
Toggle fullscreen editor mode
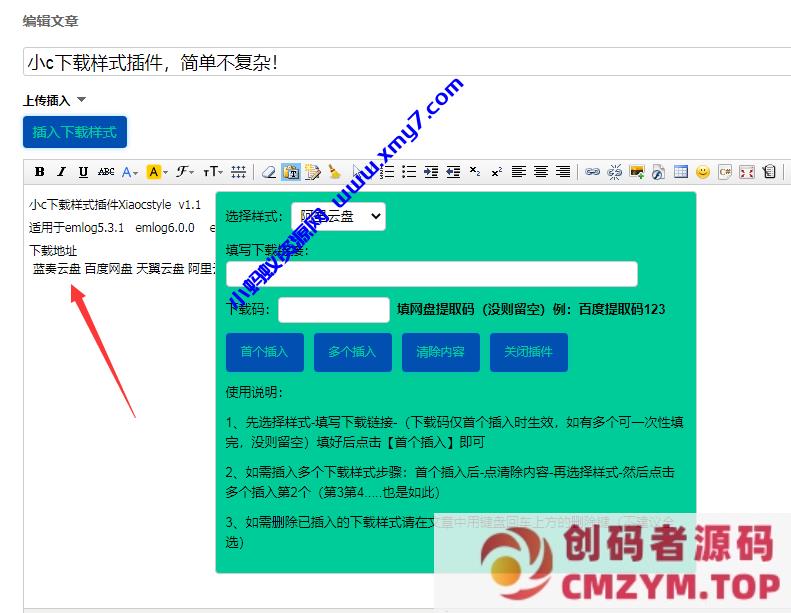[747, 172]
